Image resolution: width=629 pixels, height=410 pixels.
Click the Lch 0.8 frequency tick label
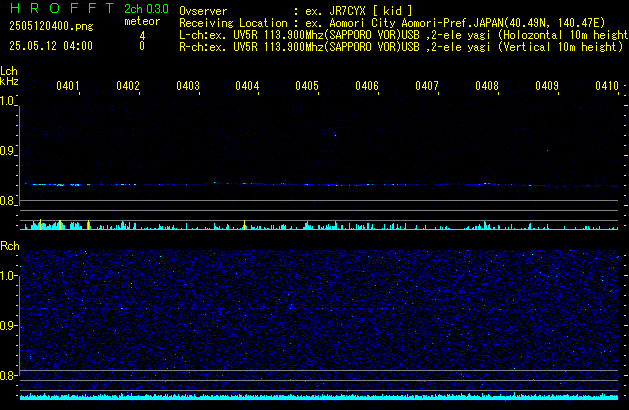7,201
